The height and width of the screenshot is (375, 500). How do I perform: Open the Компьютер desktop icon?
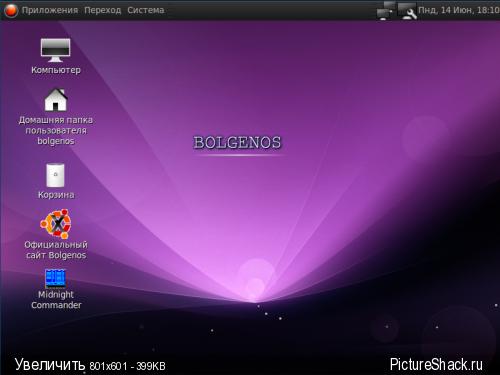click(x=55, y=50)
